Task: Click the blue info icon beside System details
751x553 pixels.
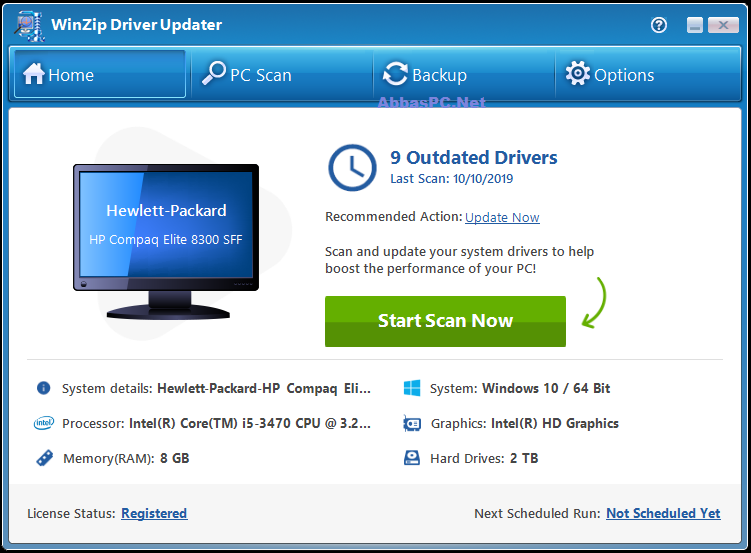Action: [x=44, y=388]
